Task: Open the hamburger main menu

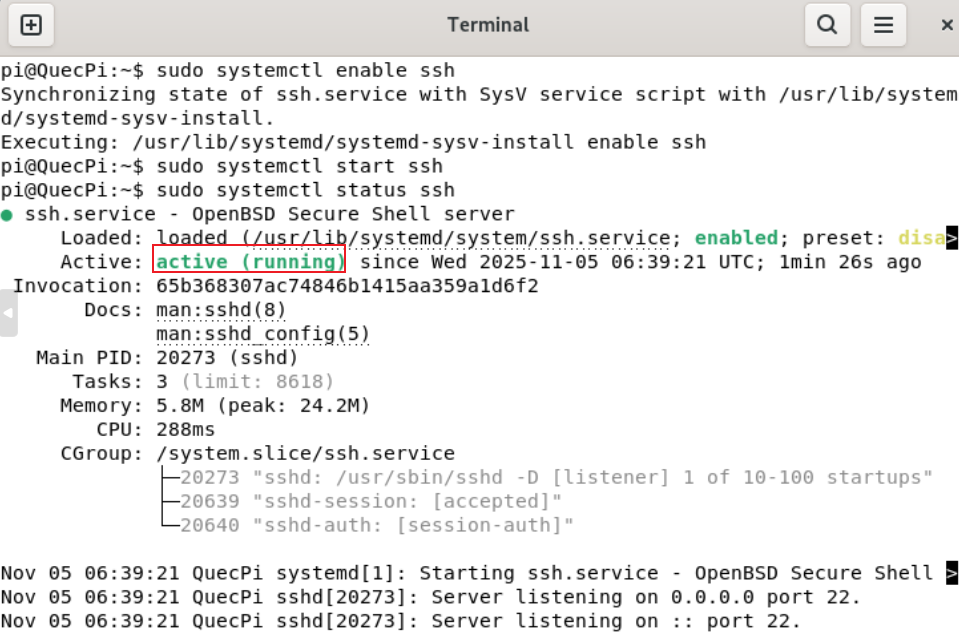Action: pos(883,25)
